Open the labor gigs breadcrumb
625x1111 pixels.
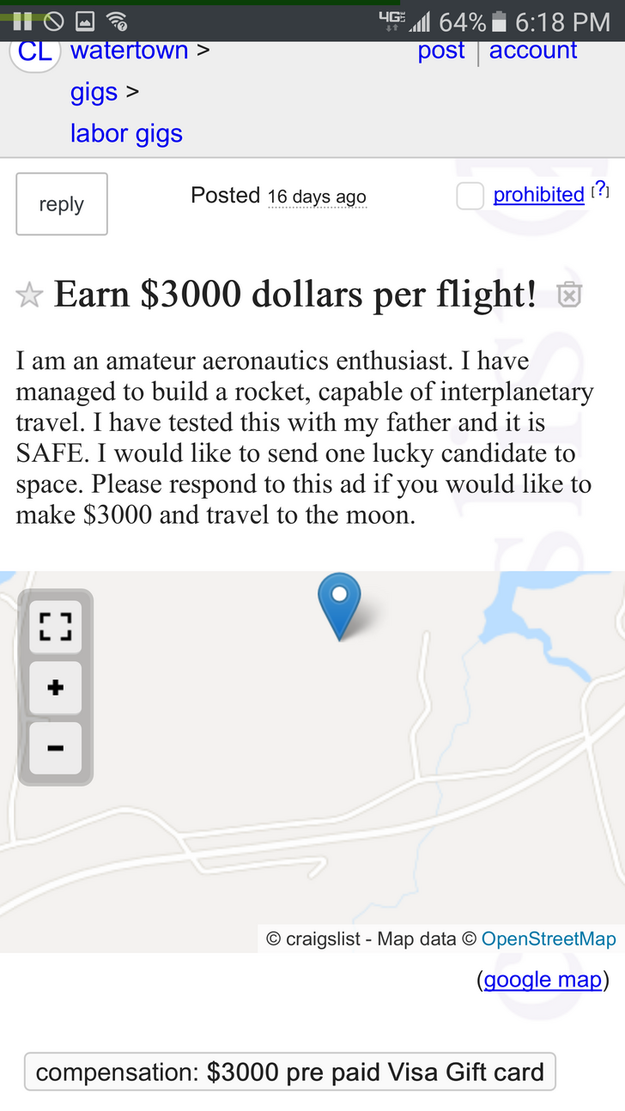pos(126,133)
